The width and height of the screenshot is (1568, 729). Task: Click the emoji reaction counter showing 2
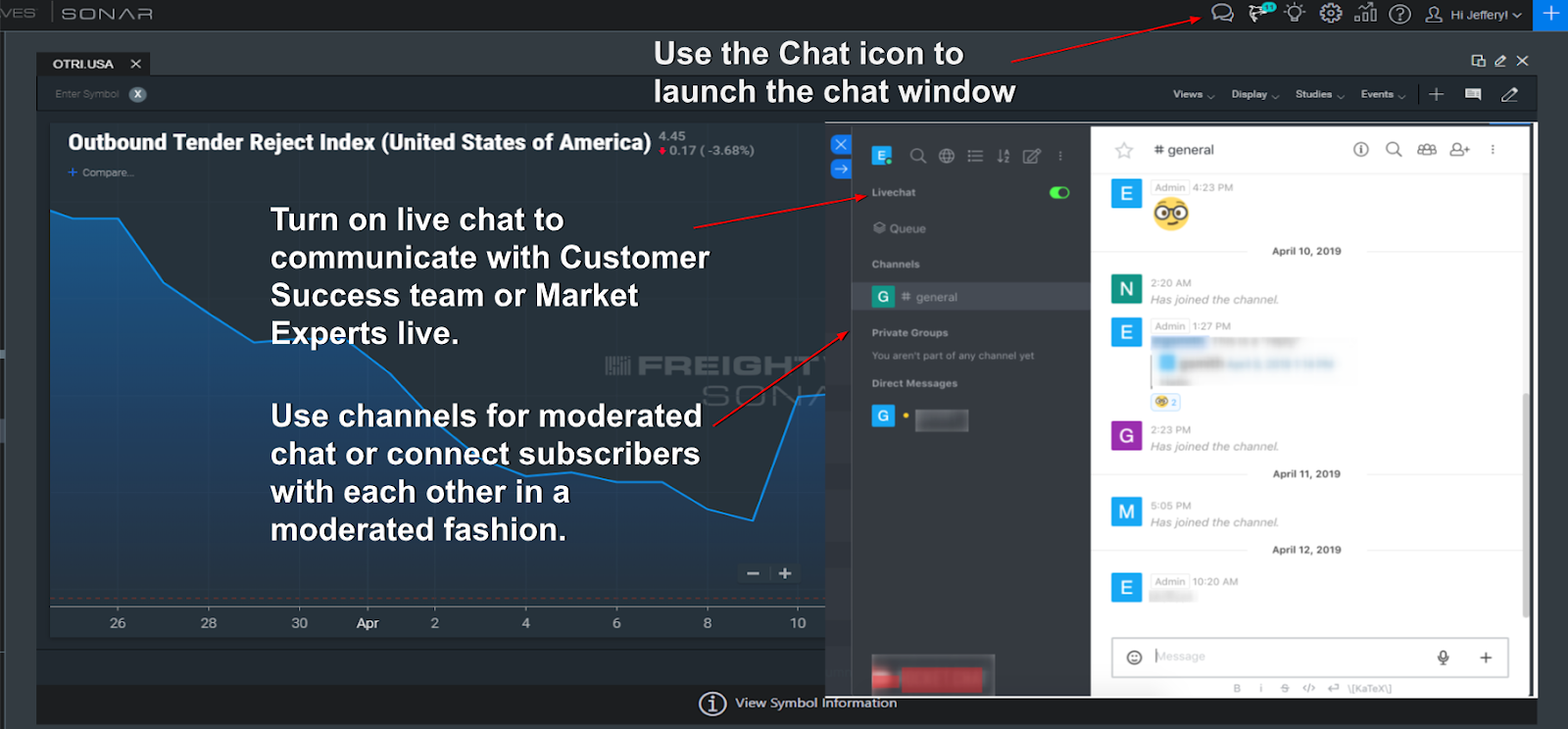pos(1165,402)
